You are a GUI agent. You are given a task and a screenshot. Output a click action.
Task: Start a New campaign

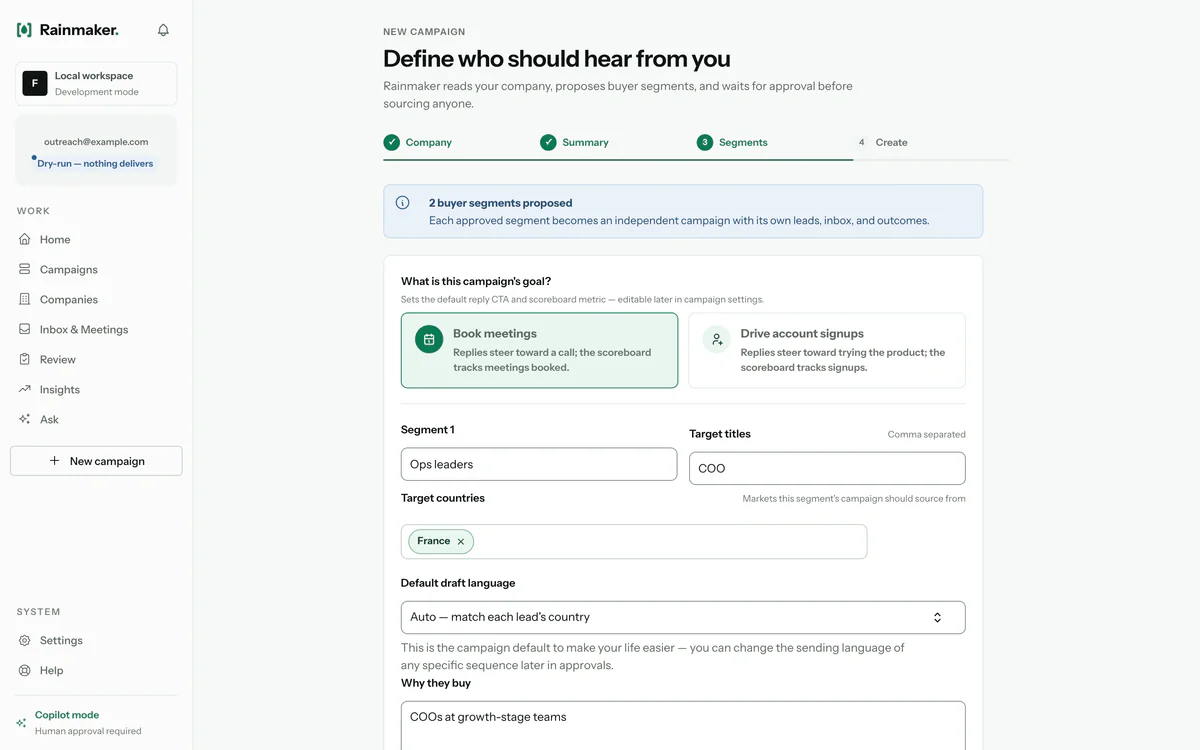[96, 461]
